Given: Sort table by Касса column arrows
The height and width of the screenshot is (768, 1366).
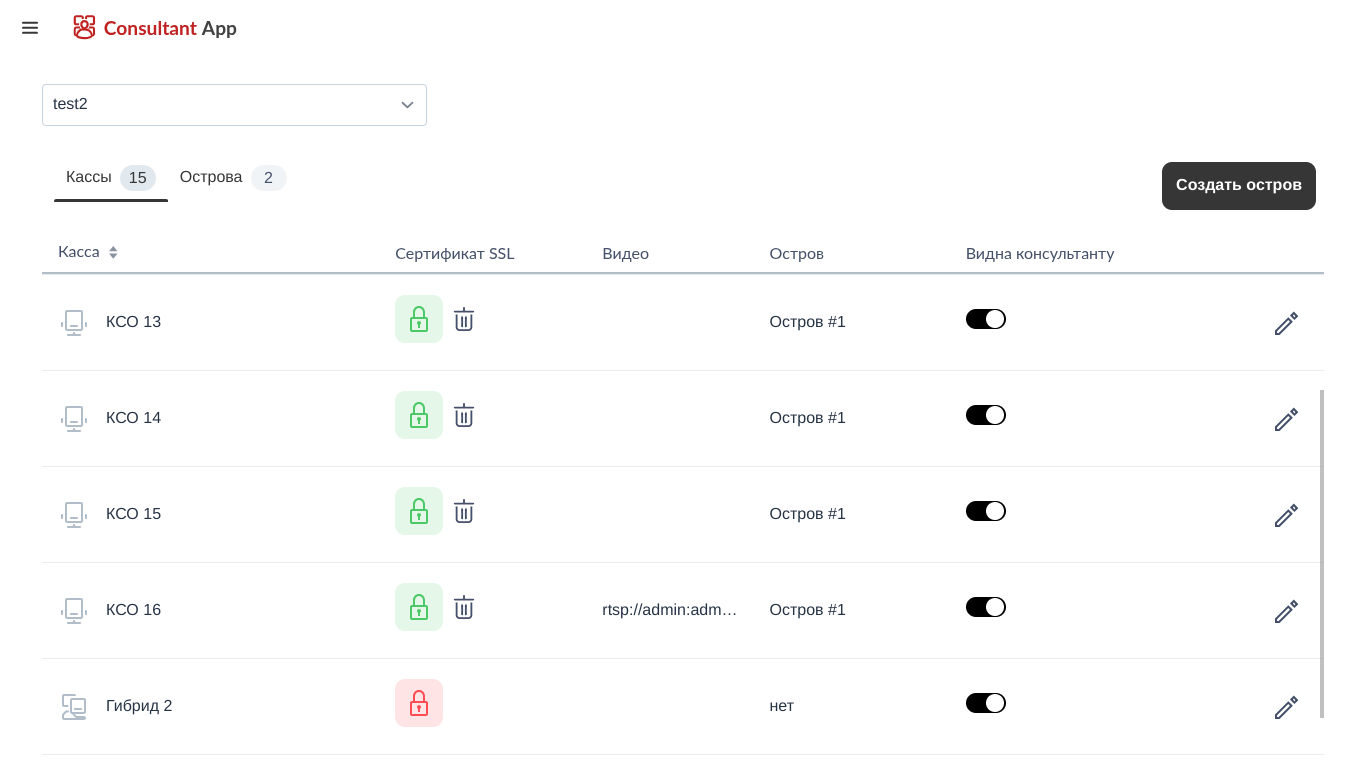Looking at the screenshot, I should tap(113, 253).
